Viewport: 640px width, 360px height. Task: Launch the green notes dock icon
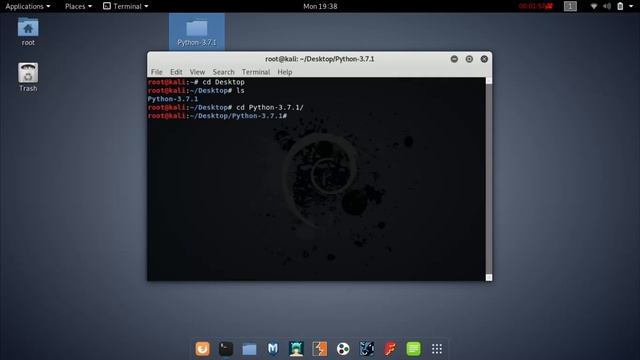(413, 349)
